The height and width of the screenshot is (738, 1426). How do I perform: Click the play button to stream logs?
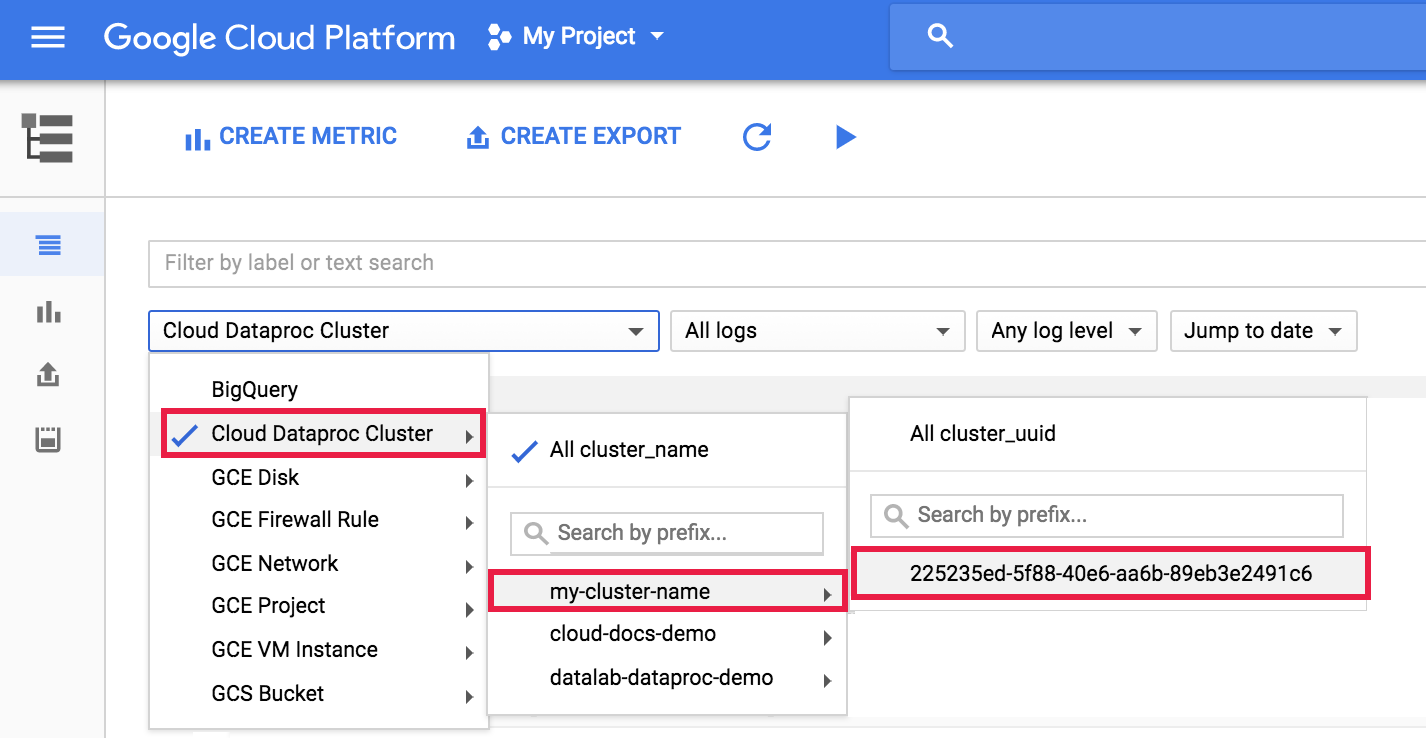pos(846,137)
